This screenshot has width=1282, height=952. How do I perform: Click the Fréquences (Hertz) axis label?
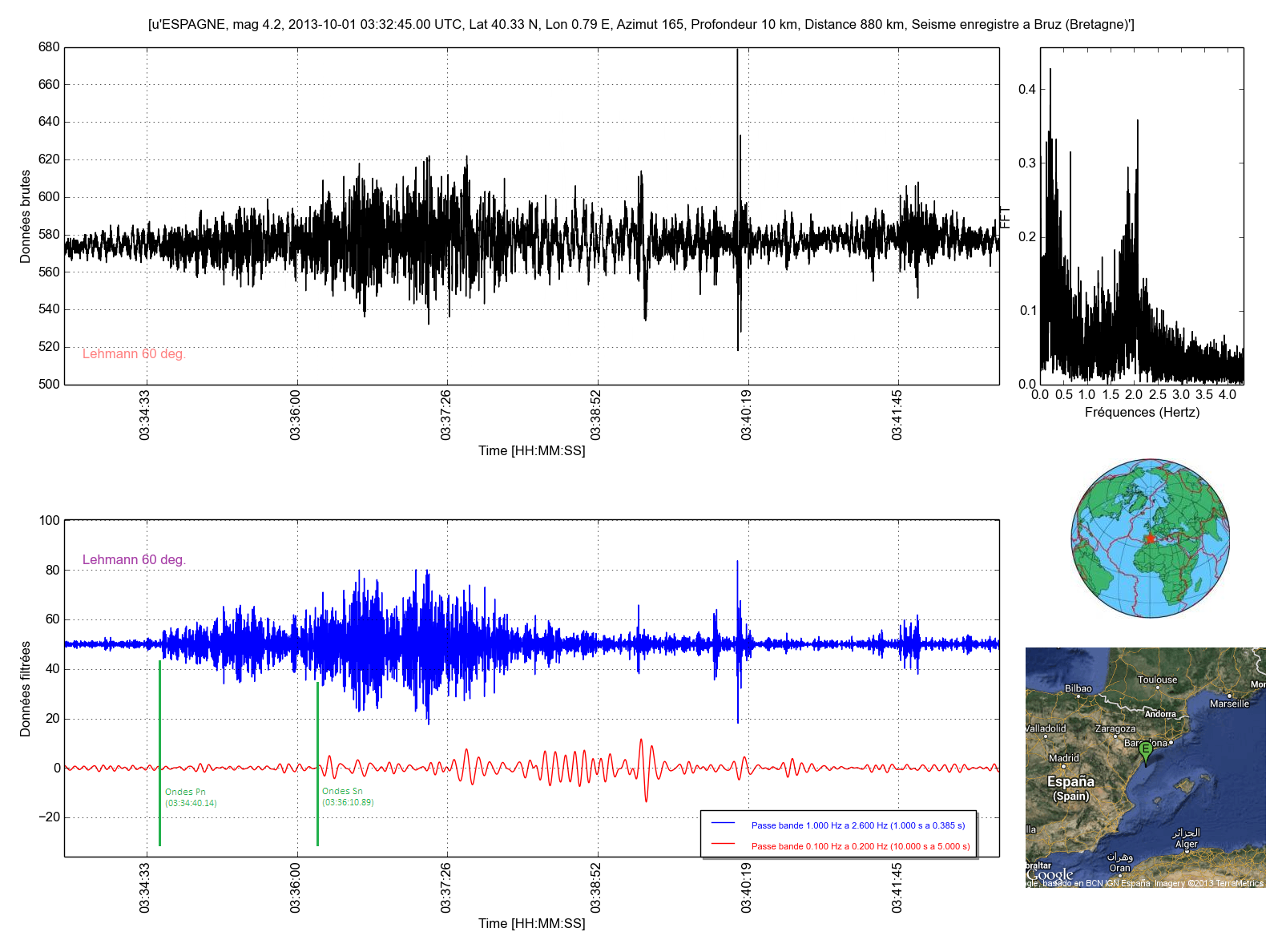pyautogui.click(x=1142, y=413)
